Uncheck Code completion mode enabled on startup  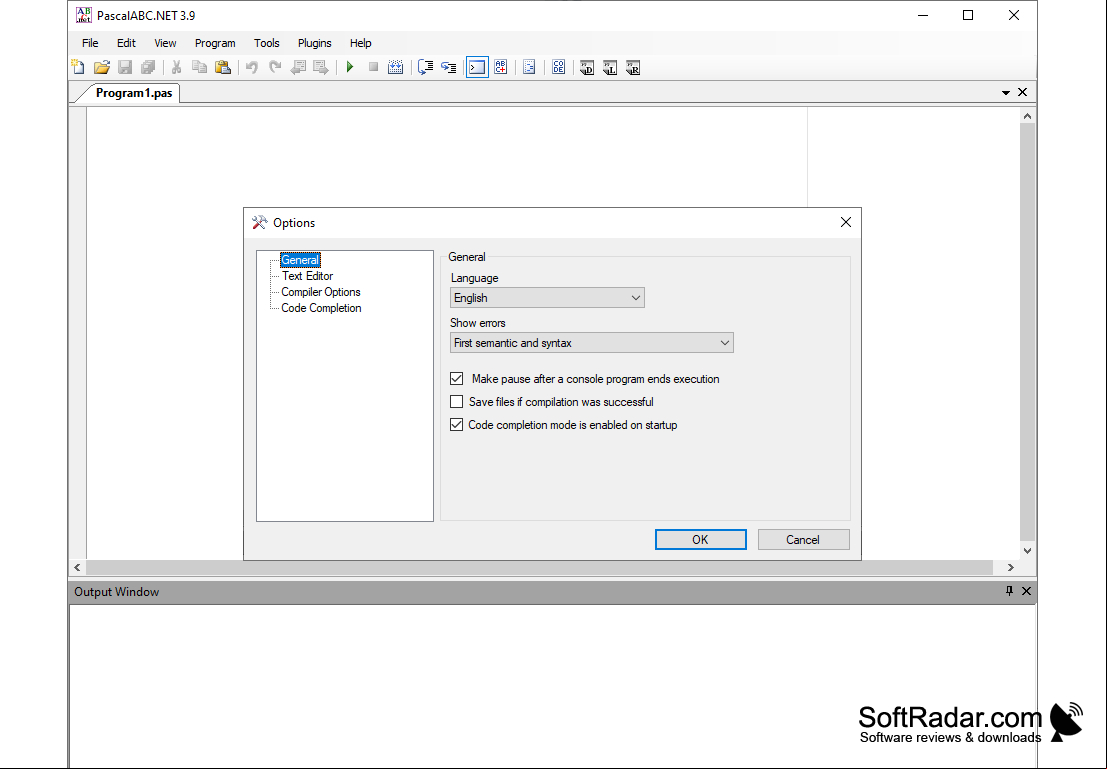coord(457,425)
